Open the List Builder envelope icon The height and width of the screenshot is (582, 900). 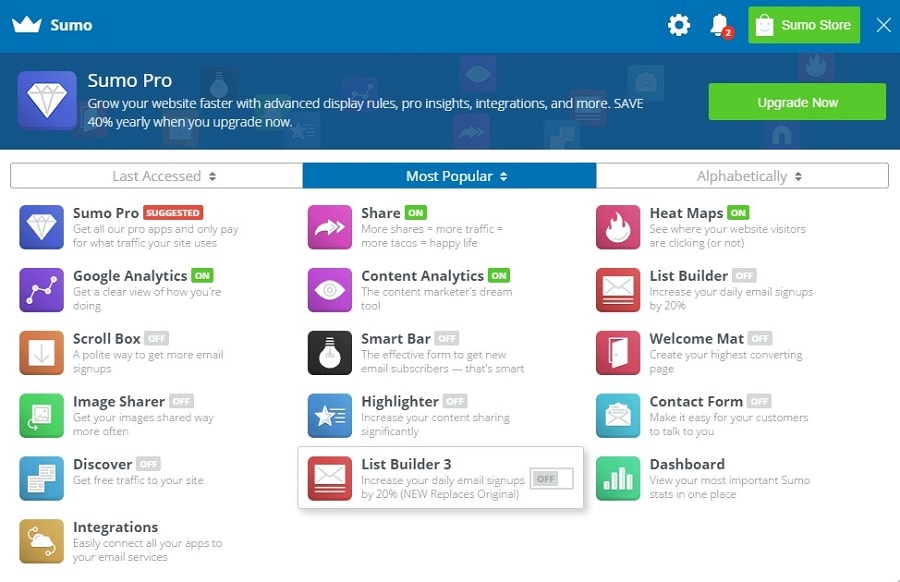pyautogui.click(x=618, y=290)
